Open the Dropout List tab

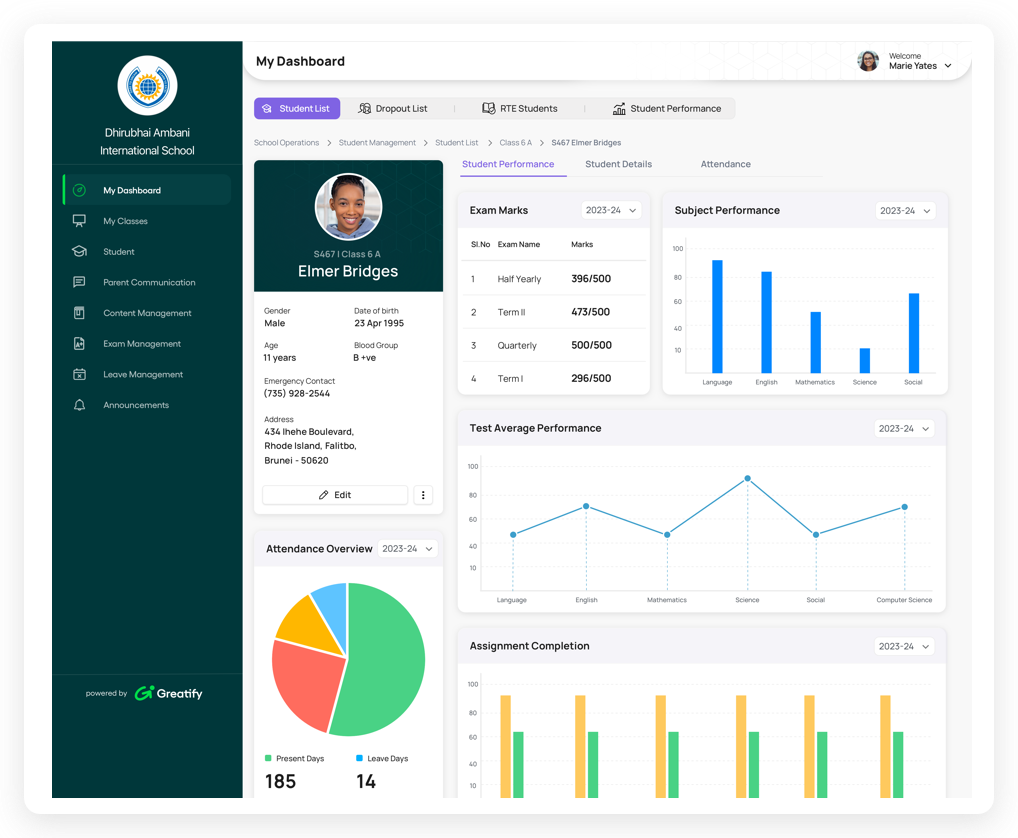(393, 109)
